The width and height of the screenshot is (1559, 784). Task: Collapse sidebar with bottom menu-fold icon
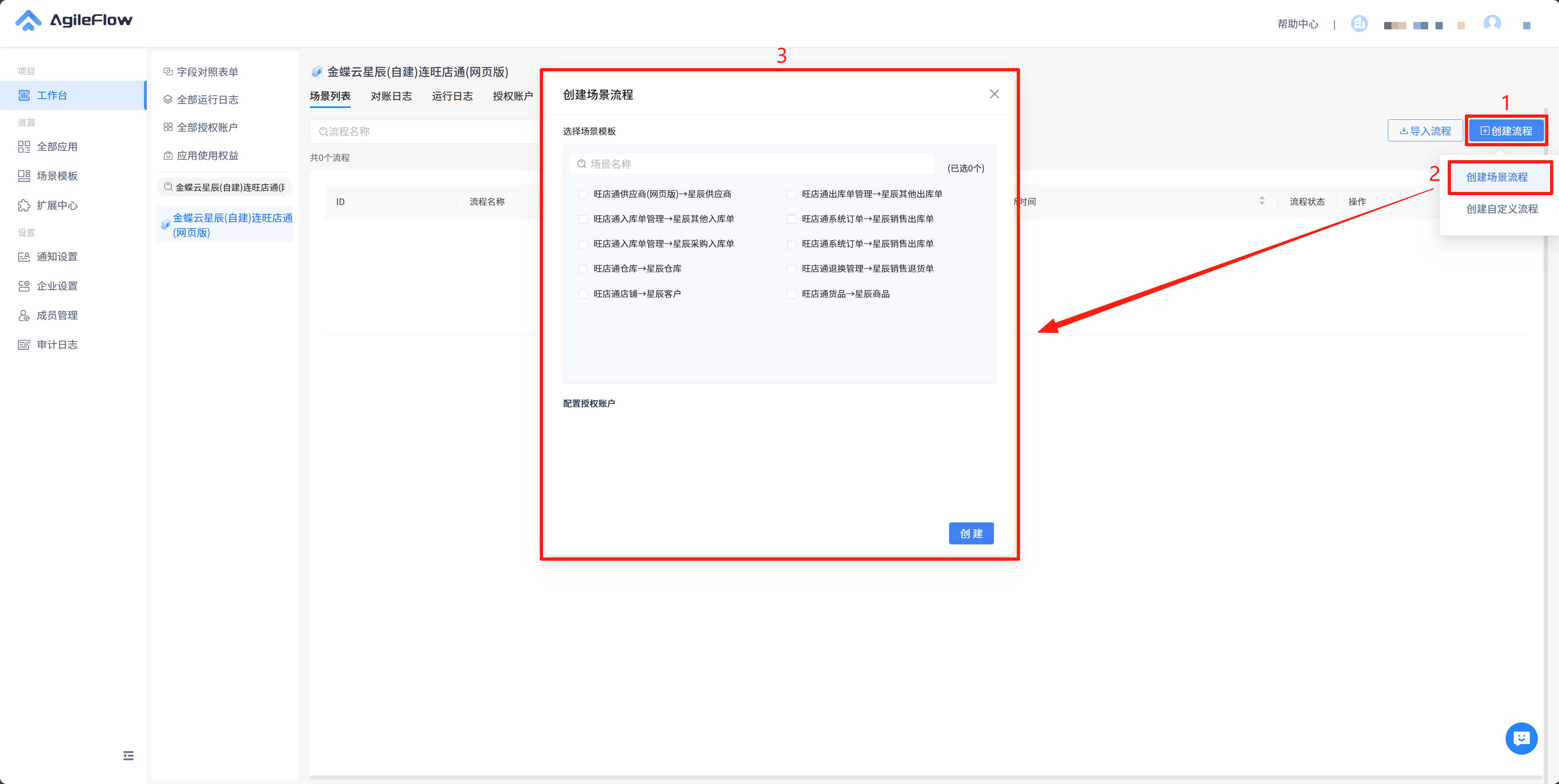(x=128, y=755)
